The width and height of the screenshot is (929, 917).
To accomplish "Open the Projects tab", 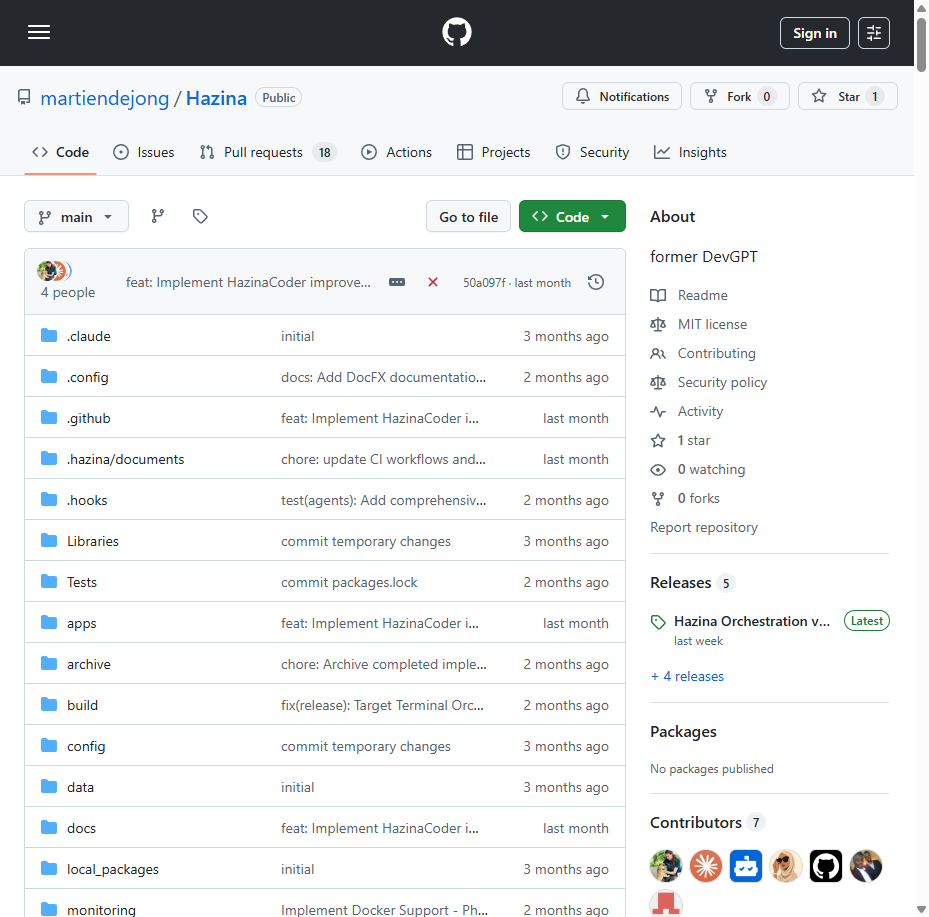I will [494, 152].
